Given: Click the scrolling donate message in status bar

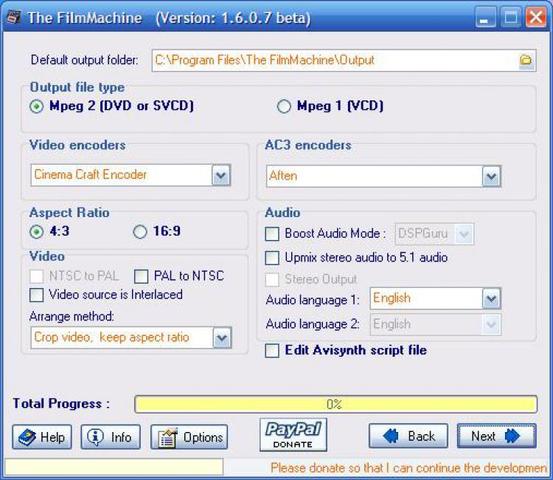Looking at the screenshot, I should pyautogui.click(x=408, y=468).
